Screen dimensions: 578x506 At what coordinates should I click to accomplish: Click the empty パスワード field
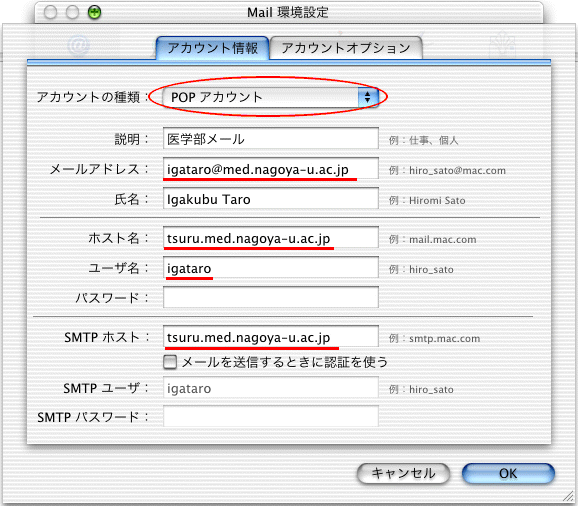coord(271,297)
